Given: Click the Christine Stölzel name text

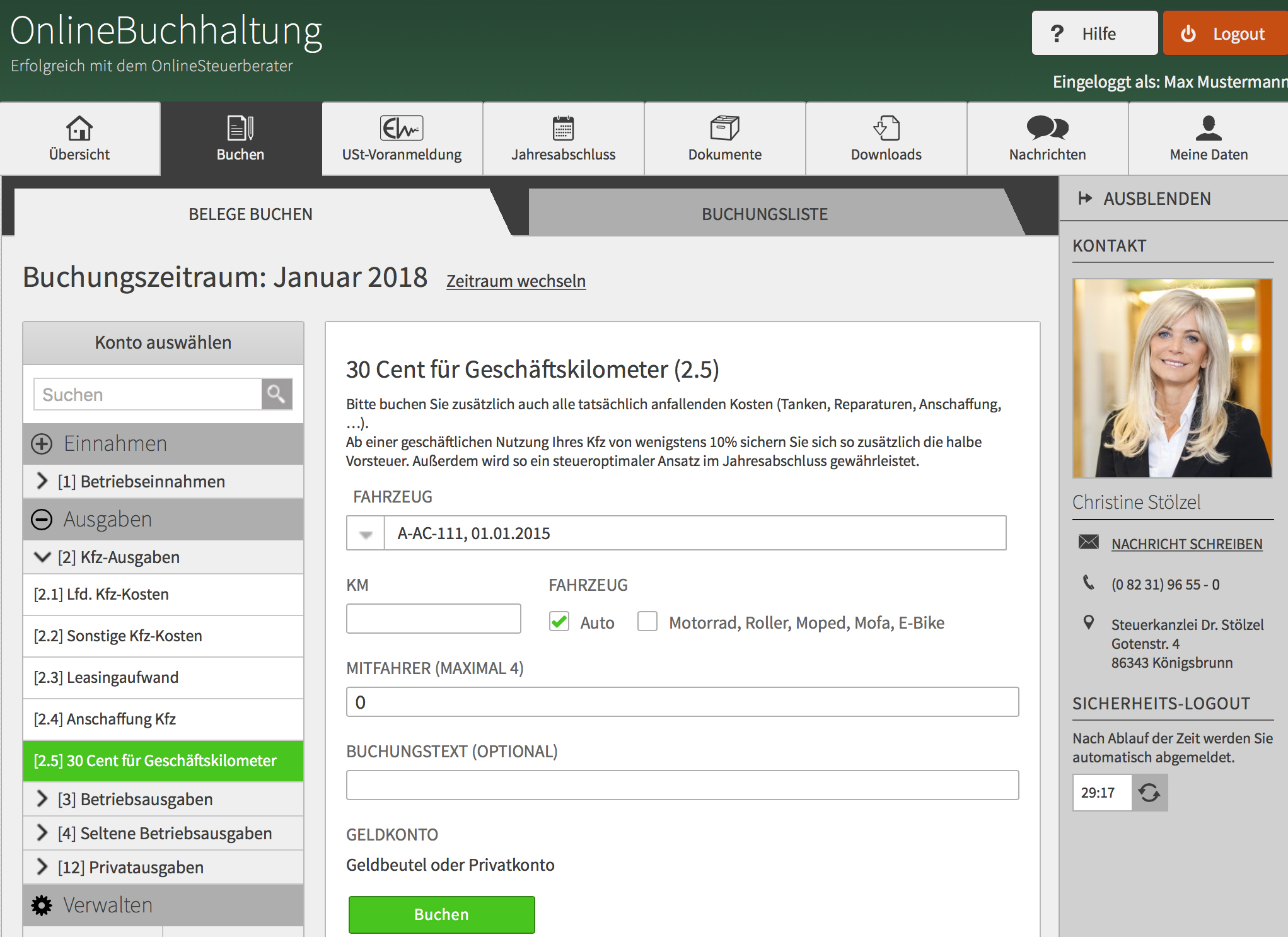Looking at the screenshot, I should point(1136,502).
